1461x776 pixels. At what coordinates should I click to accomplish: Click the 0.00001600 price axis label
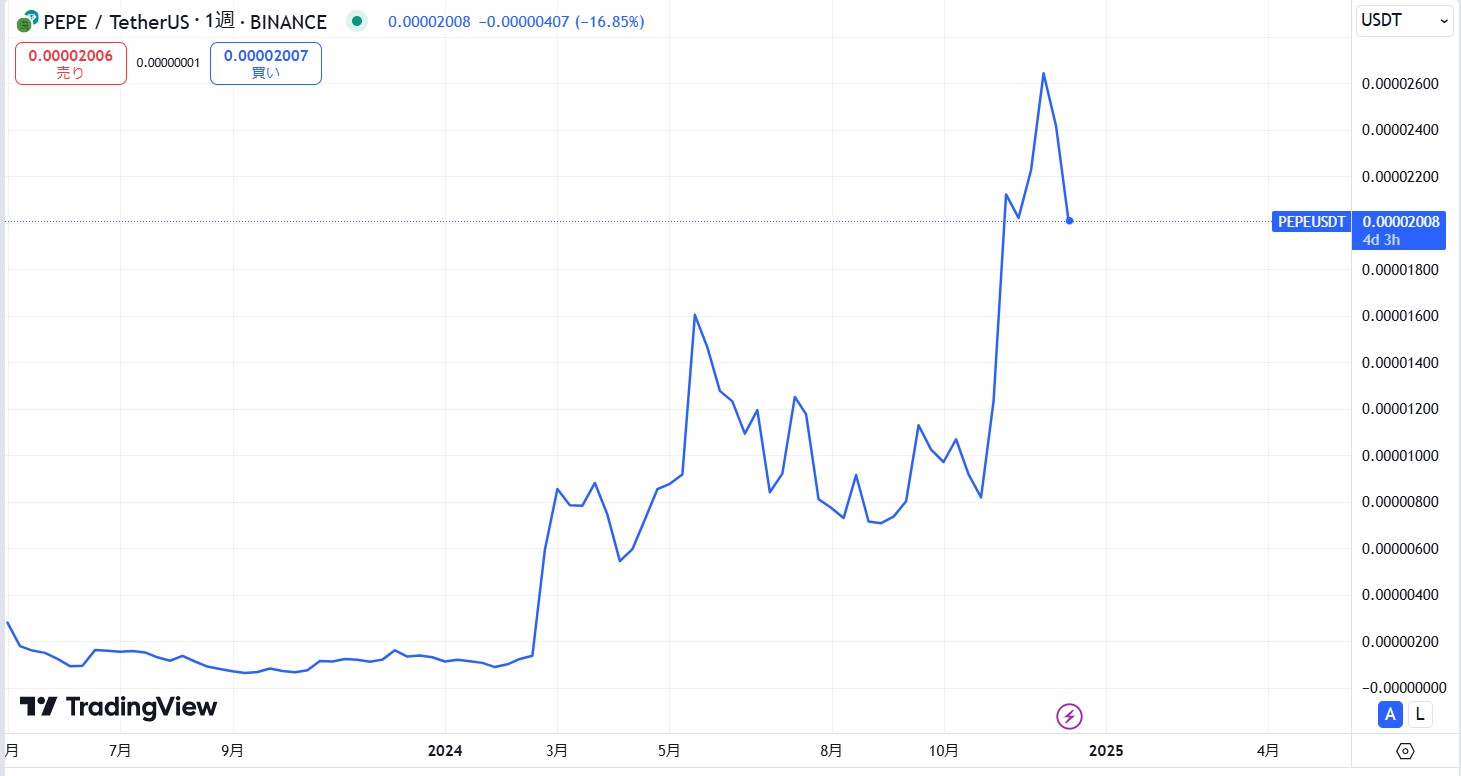1400,316
